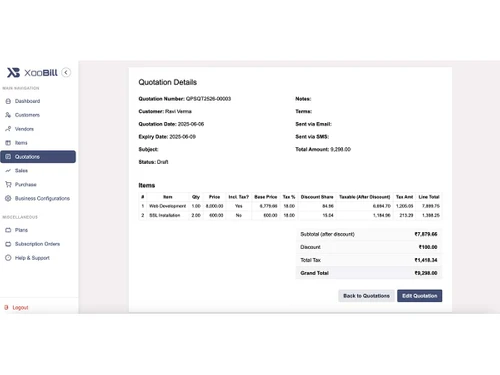Click the Sales chart icon in the sidebar

(8, 170)
